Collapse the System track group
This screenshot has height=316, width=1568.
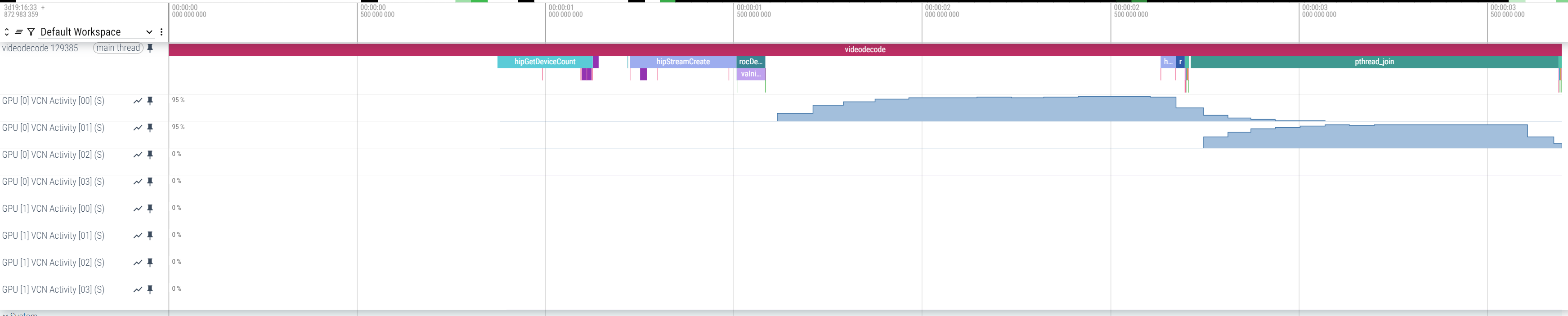click(5, 314)
